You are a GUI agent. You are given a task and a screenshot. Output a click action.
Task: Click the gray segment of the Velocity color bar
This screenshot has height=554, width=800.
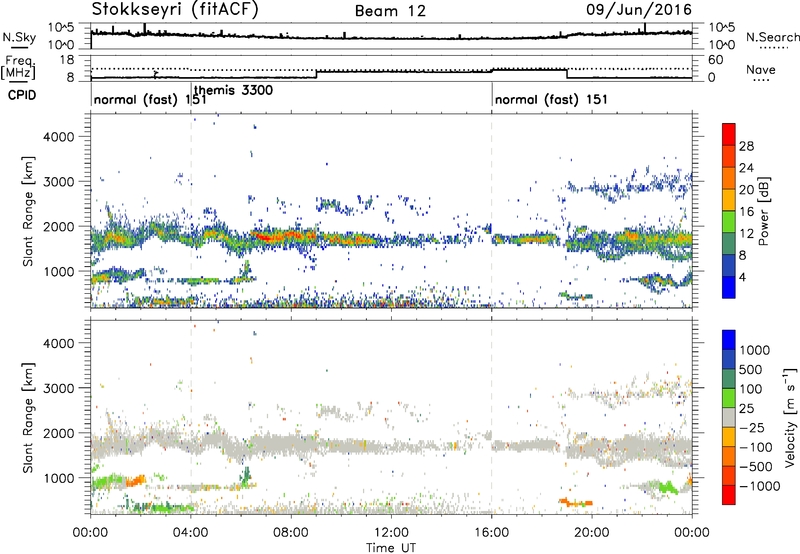[729, 417]
